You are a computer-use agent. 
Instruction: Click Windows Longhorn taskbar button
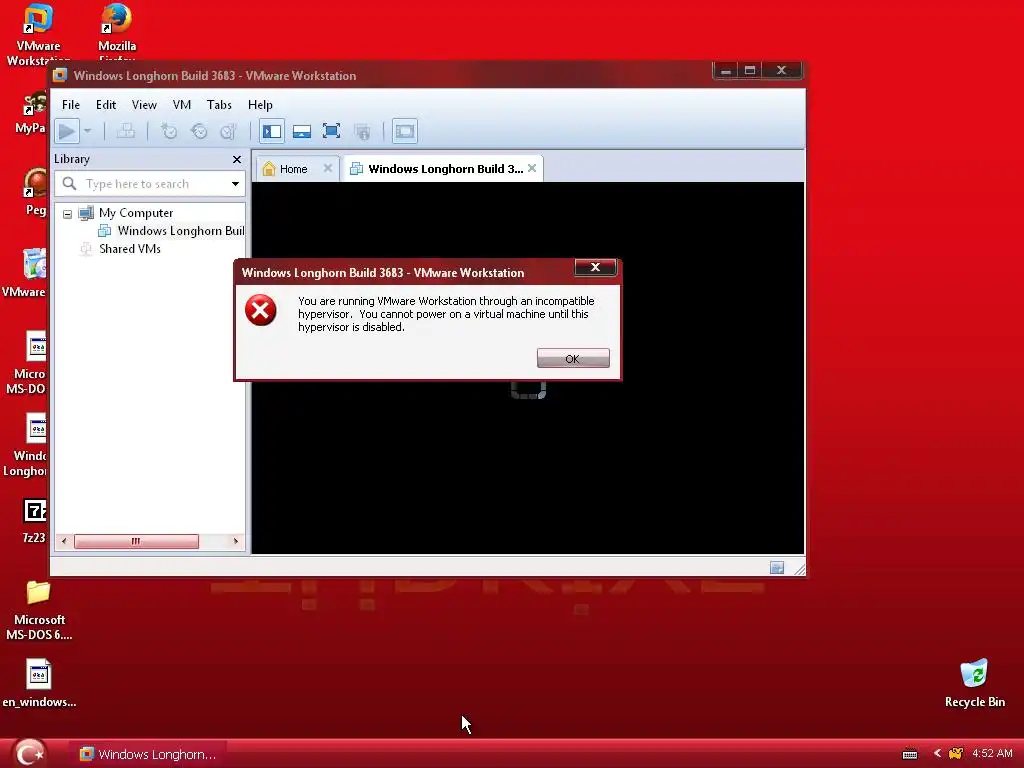pyautogui.click(x=148, y=754)
